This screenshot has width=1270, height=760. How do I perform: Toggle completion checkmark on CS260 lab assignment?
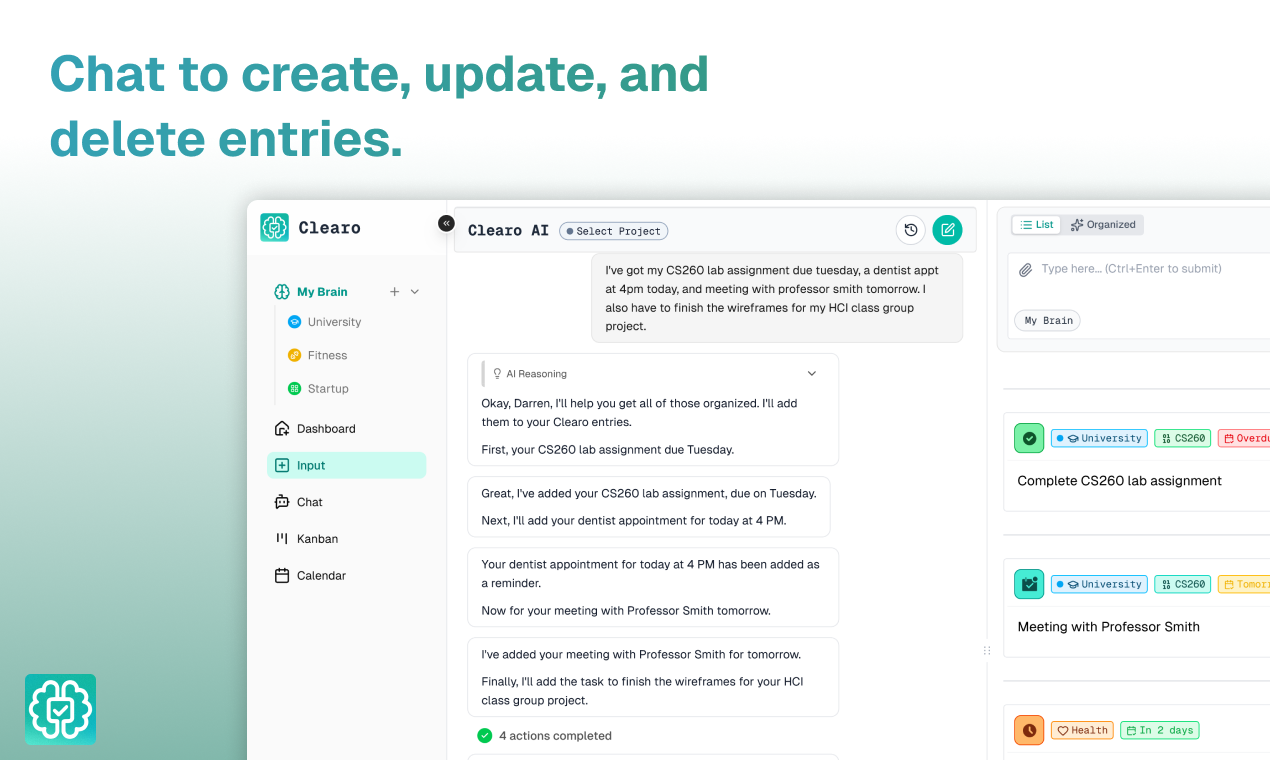pos(1029,438)
